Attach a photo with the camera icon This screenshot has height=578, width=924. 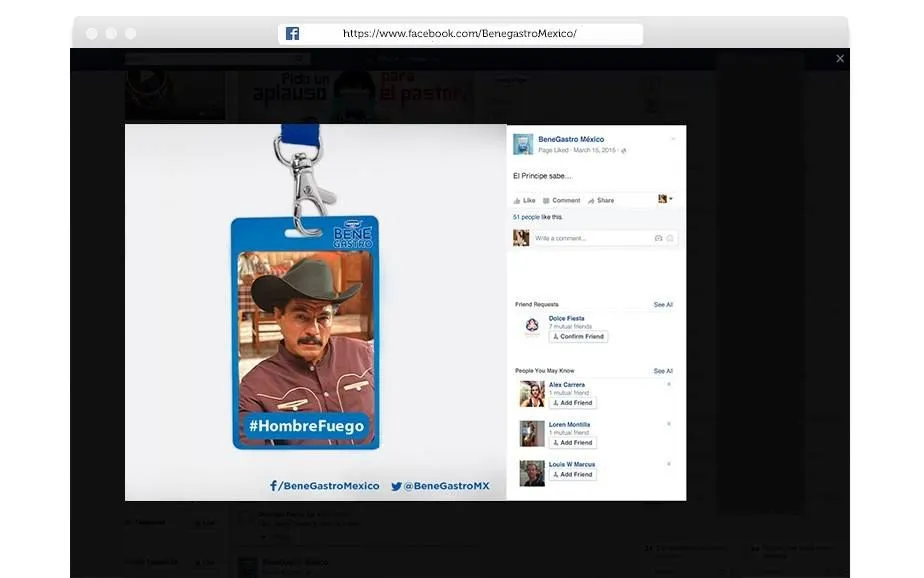[659, 238]
